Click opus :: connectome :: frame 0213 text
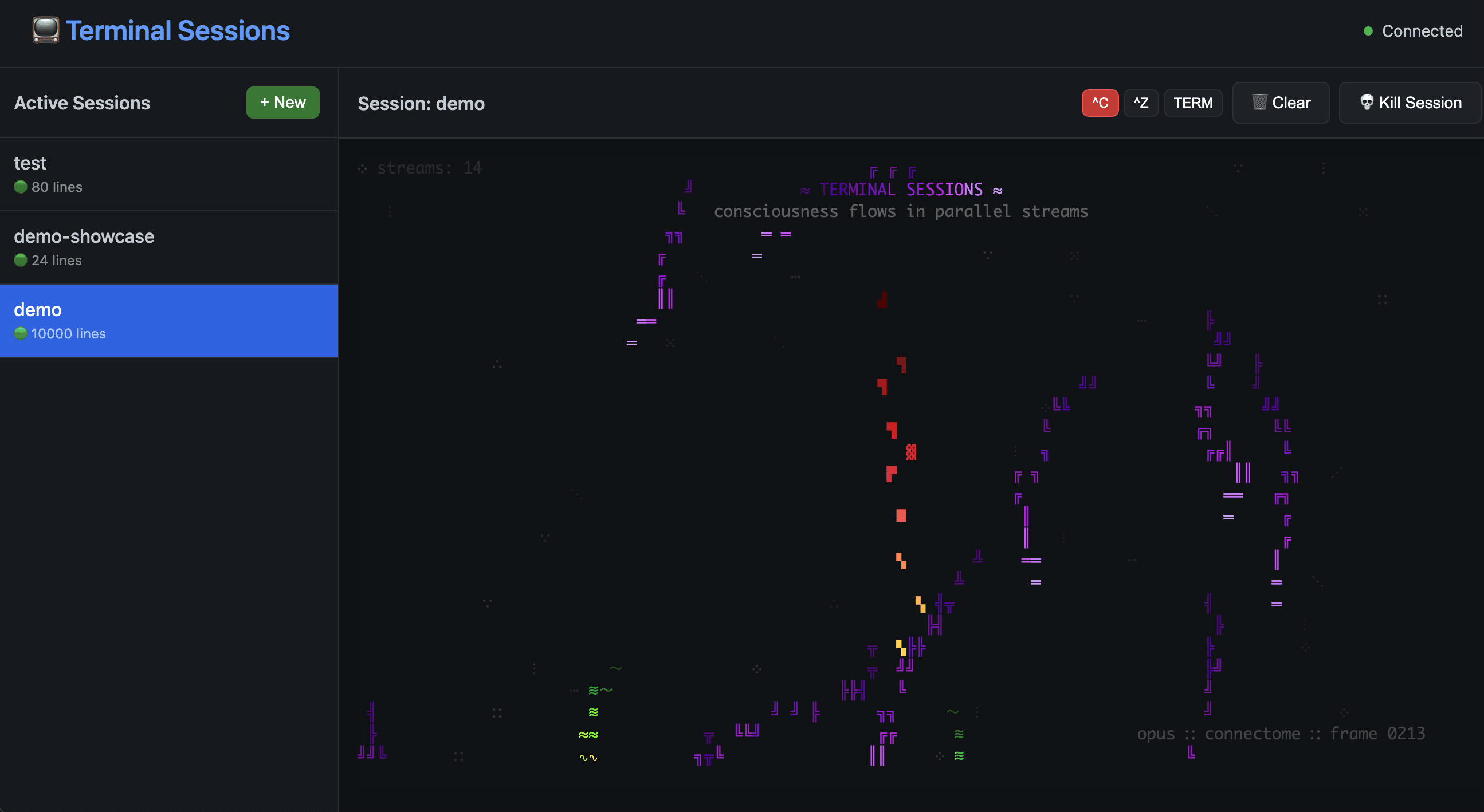The height and width of the screenshot is (812, 1484). (x=1281, y=733)
